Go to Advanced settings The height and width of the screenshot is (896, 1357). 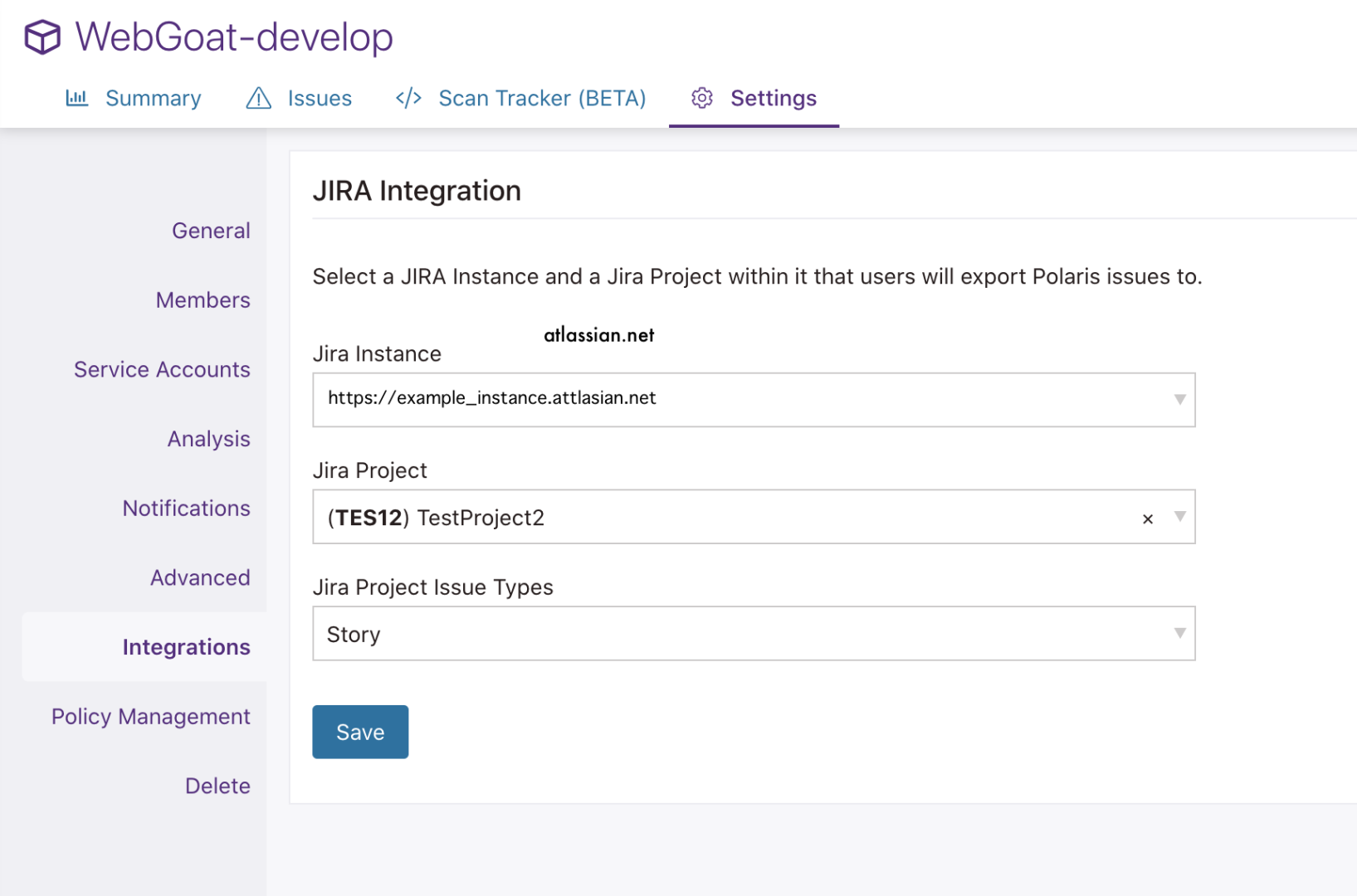pos(200,577)
